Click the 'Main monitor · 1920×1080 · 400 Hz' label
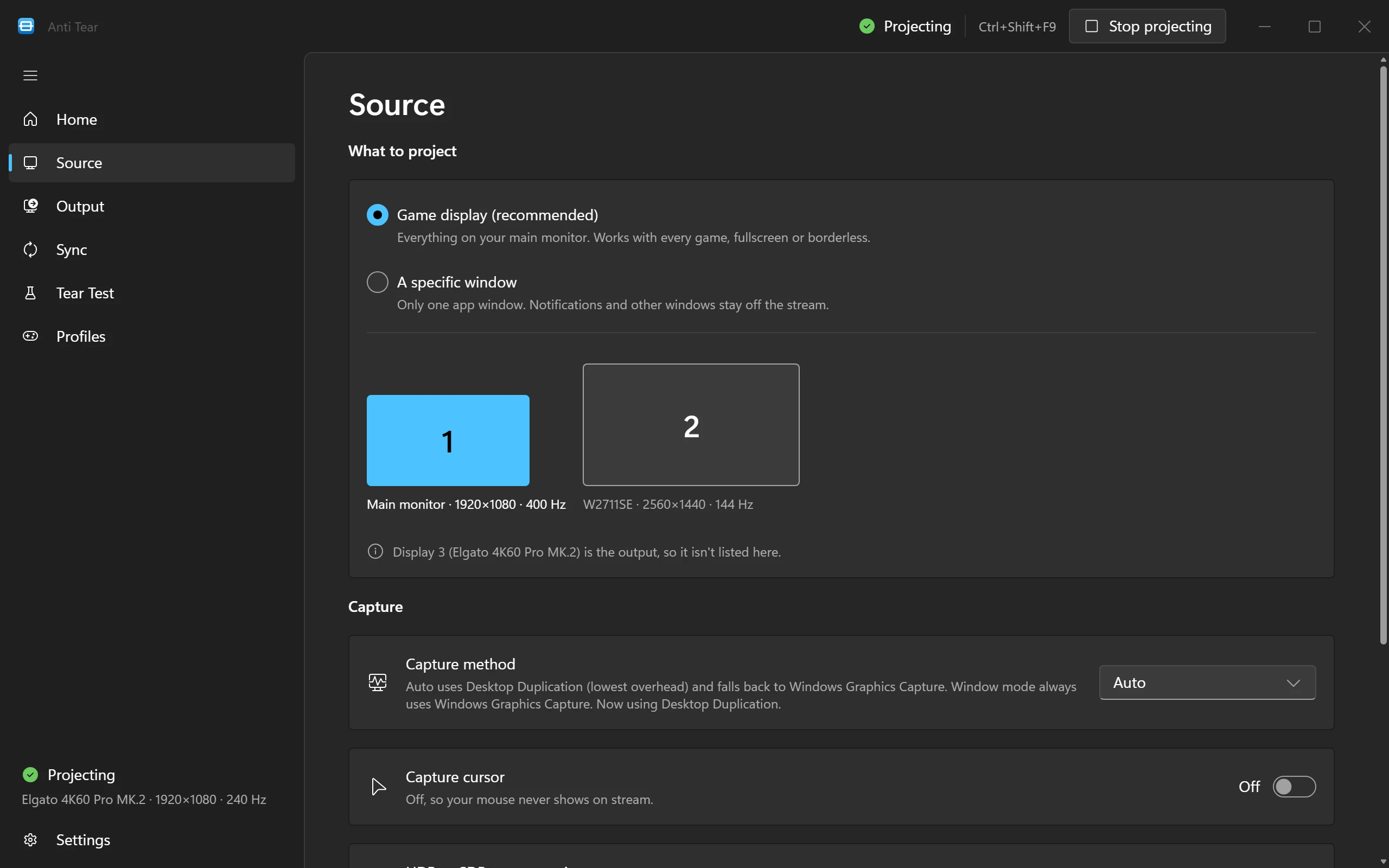 click(x=466, y=504)
